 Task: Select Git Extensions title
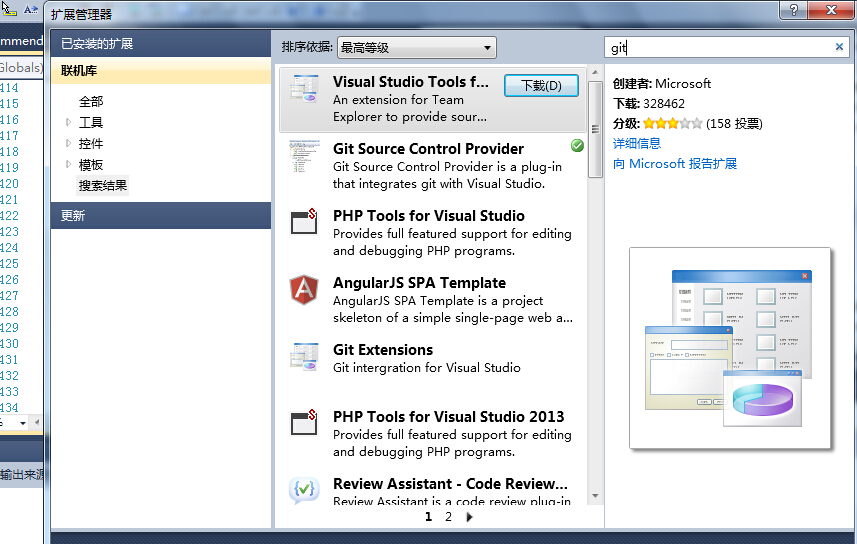pyautogui.click(x=383, y=349)
